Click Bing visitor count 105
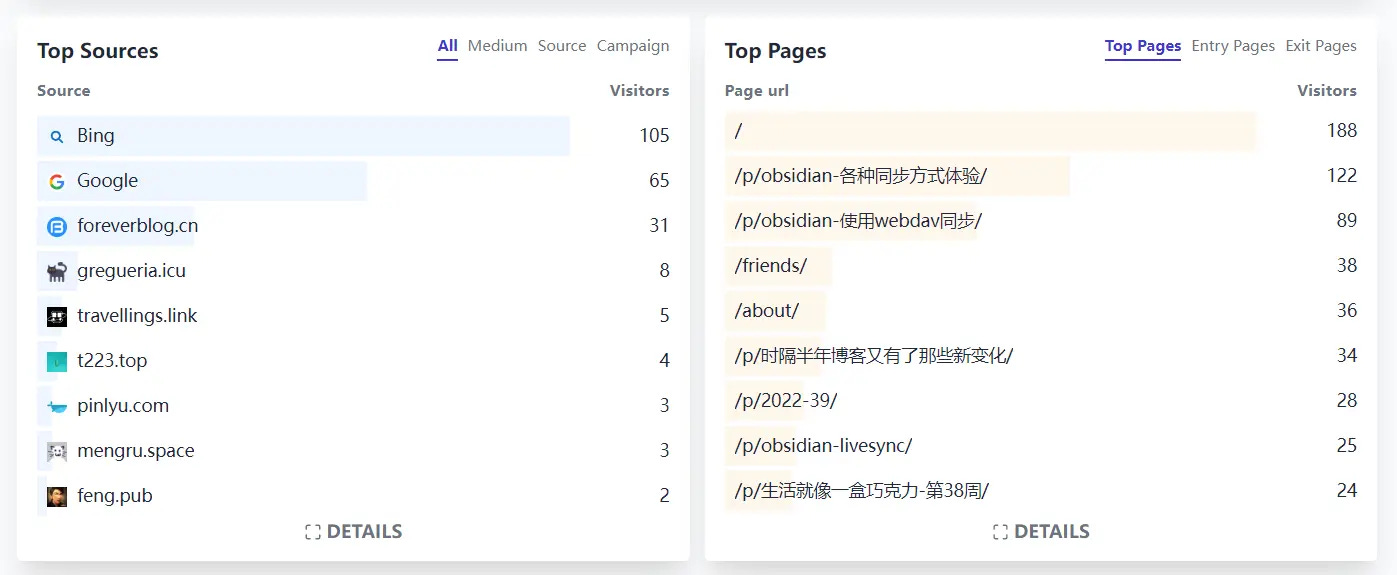This screenshot has width=1397, height=575. click(654, 136)
